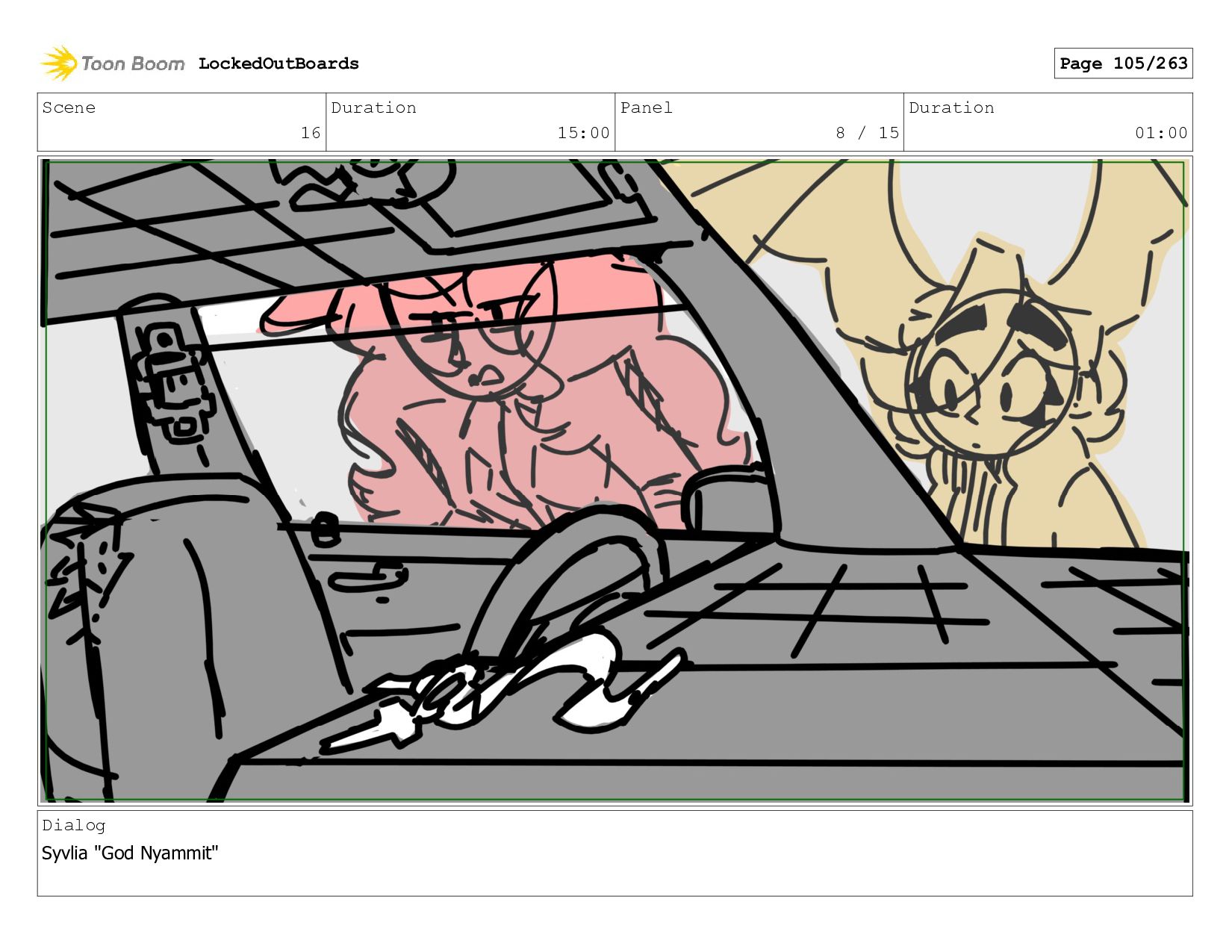Click the Toon Boom logo
1232x952 pixels.
pyautogui.click(x=112, y=63)
